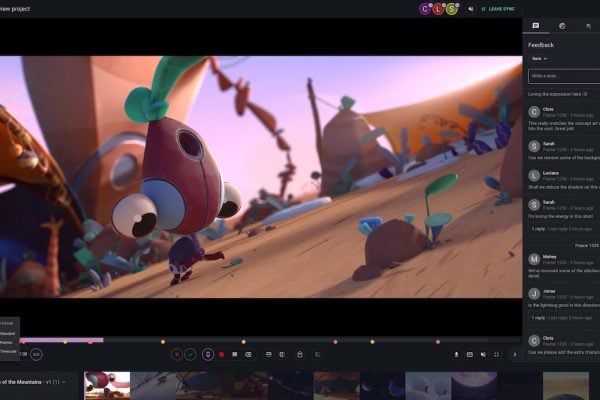Toggle the loop playback button
Viewport: 600px width, 400px height.
[36, 354]
